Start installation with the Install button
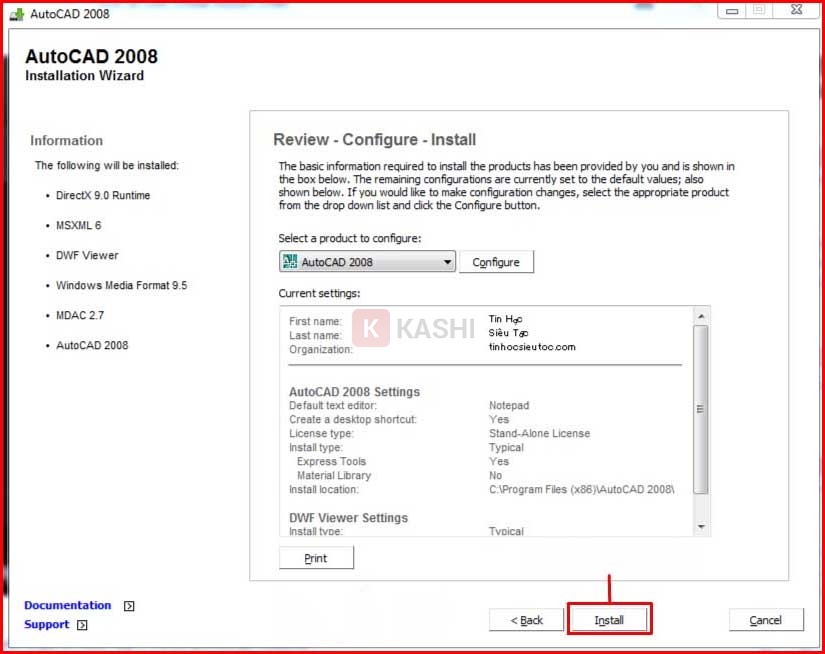This screenshot has height=654, width=825. click(x=609, y=620)
